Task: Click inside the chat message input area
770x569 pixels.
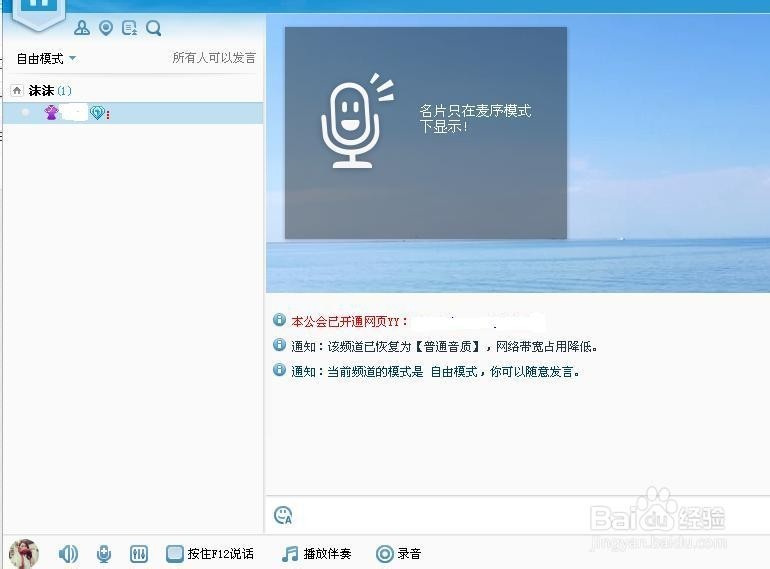Action: 518,515
